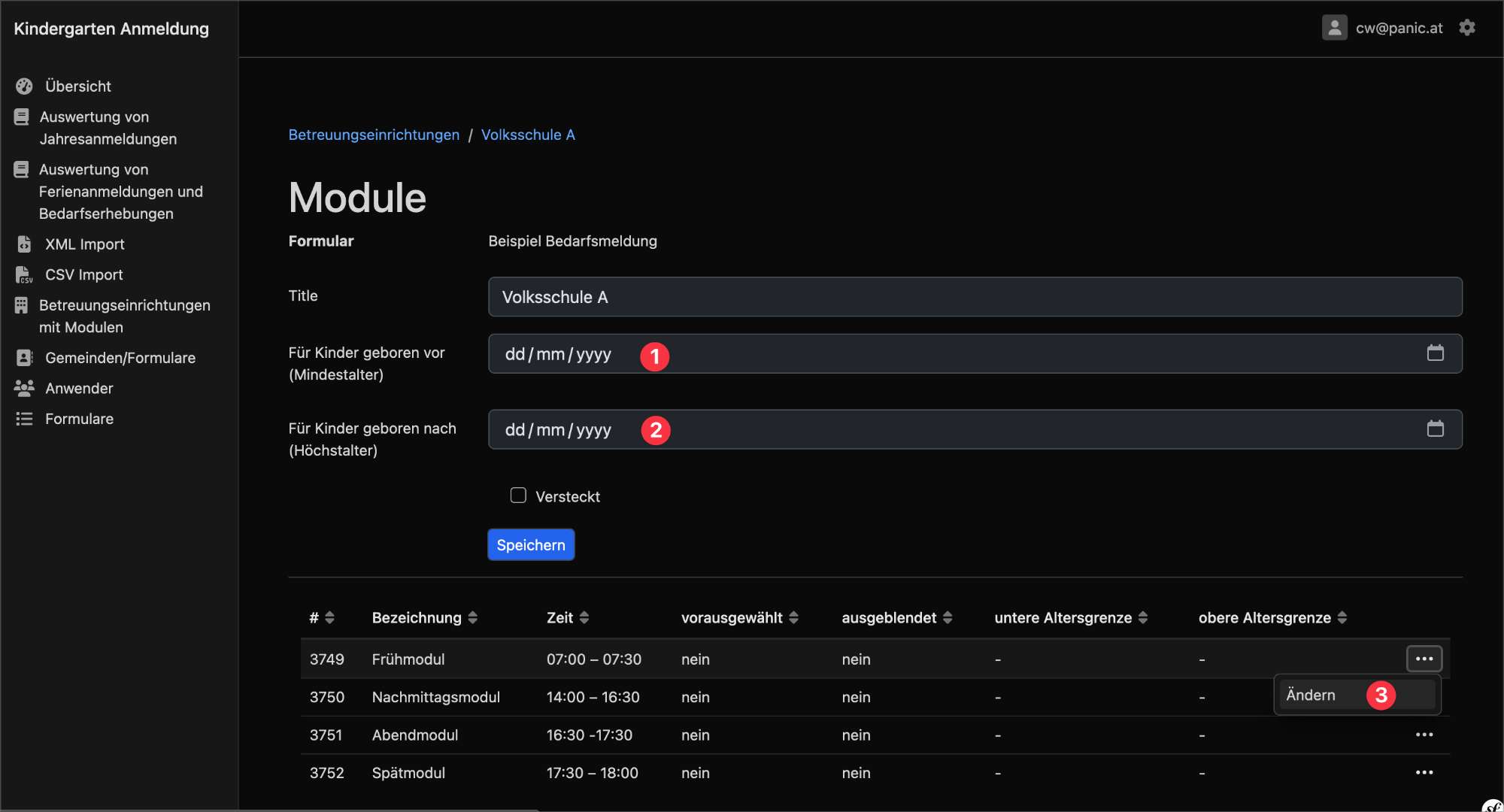Viewport: 1504px width, 812px height.
Task: Open the actions menu for Frühmodul row
Action: pos(1424,659)
